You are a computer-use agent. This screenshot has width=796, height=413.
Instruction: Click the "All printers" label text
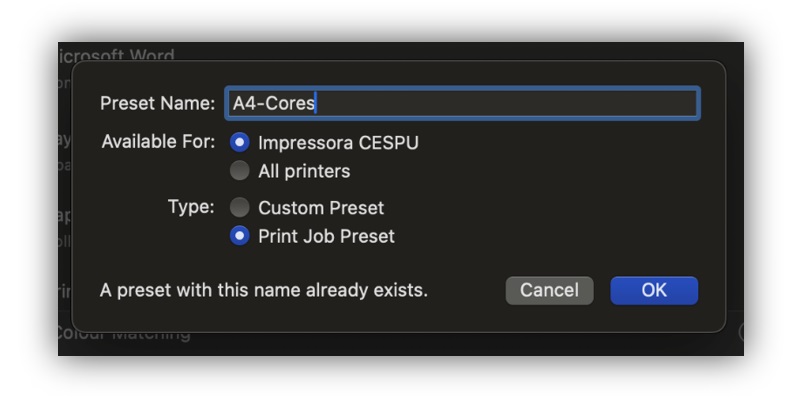[x=304, y=171]
